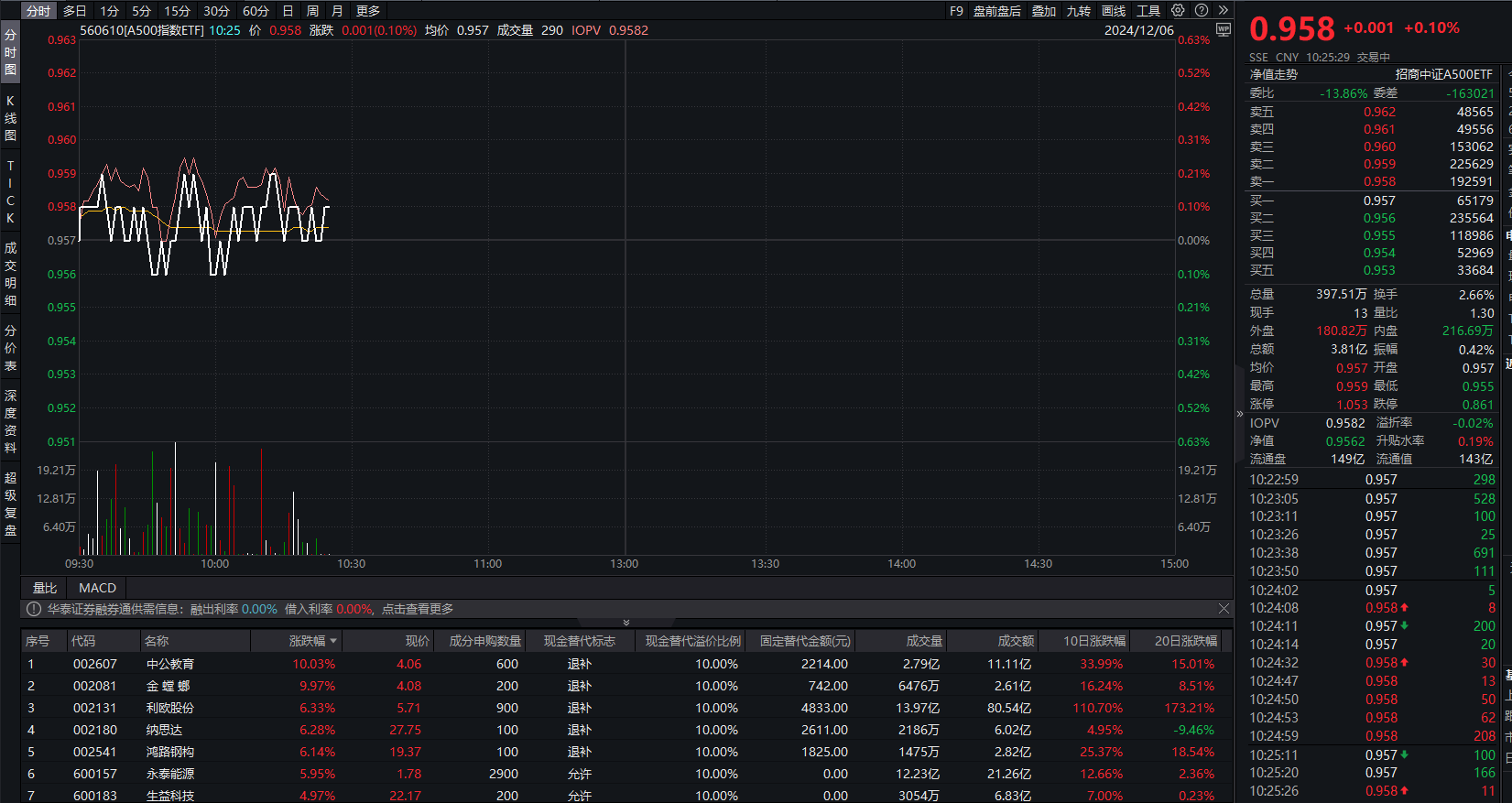Viewport: 1512px width, 803px height.
Task: Click the help question mark icon
Action: (1201, 10)
